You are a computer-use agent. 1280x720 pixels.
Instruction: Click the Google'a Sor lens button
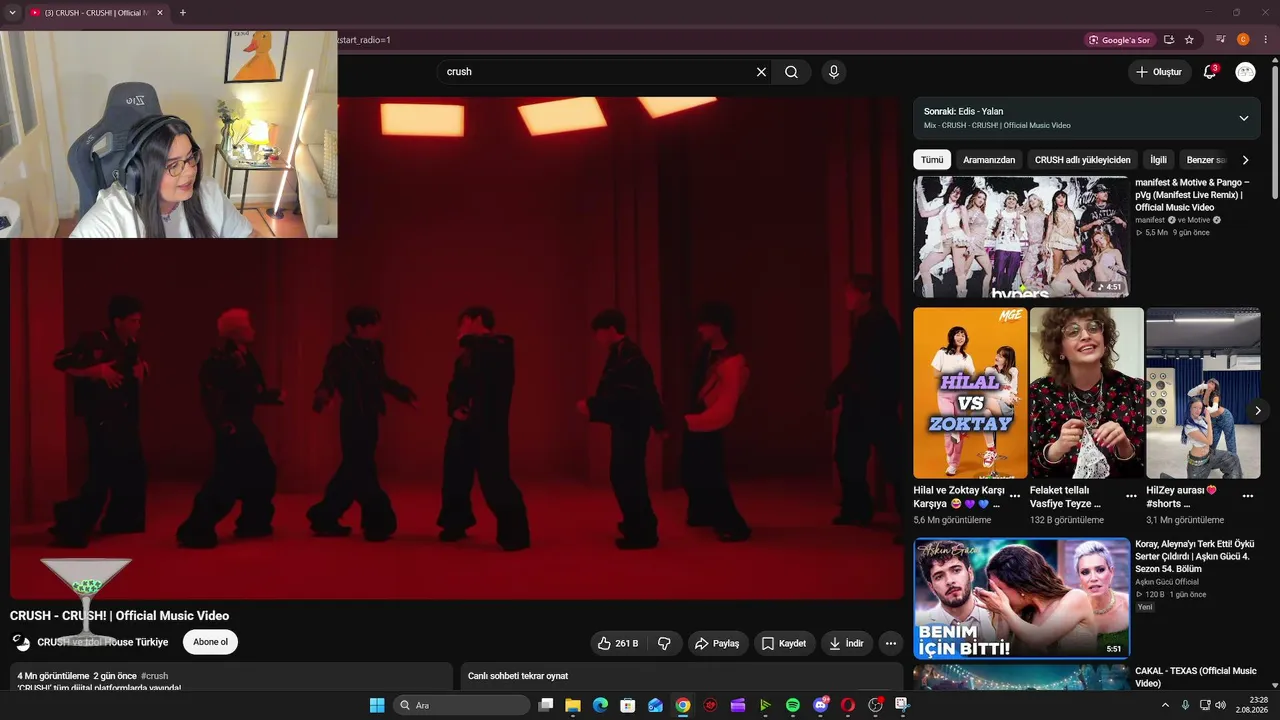1119,40
